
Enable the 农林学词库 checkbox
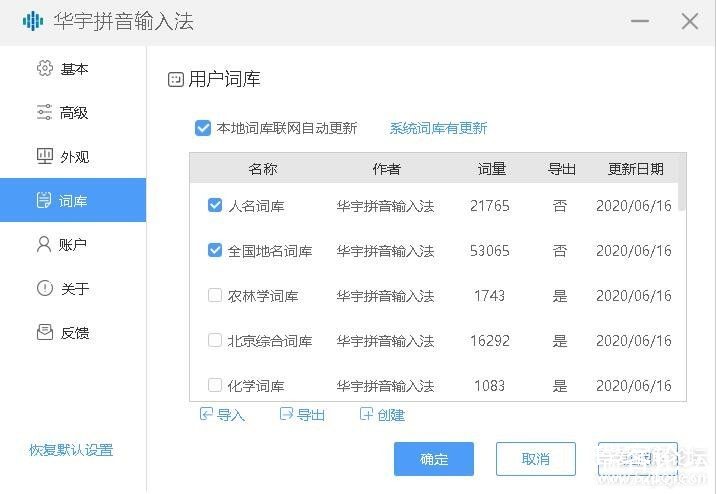point(215,295)
